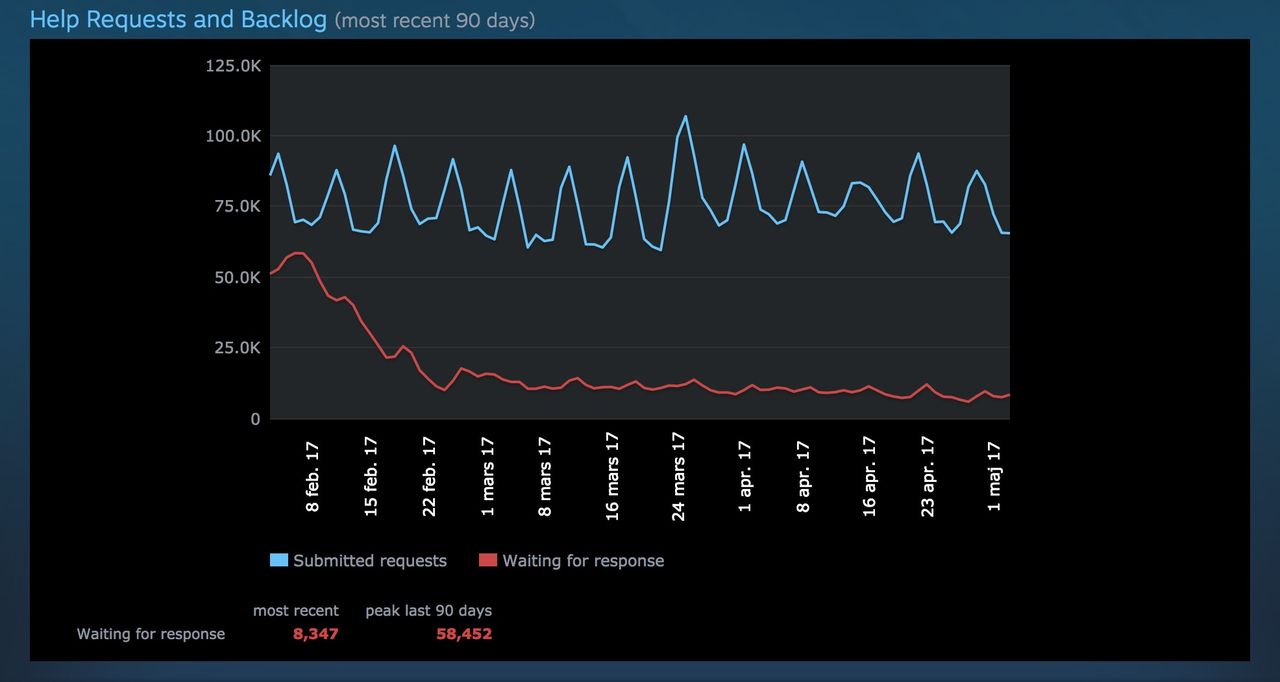Image resolution: width=1280 pixels, height=682 pixels.
Task: Open the Help Requests and Backlog link
Action: [178, 18]
